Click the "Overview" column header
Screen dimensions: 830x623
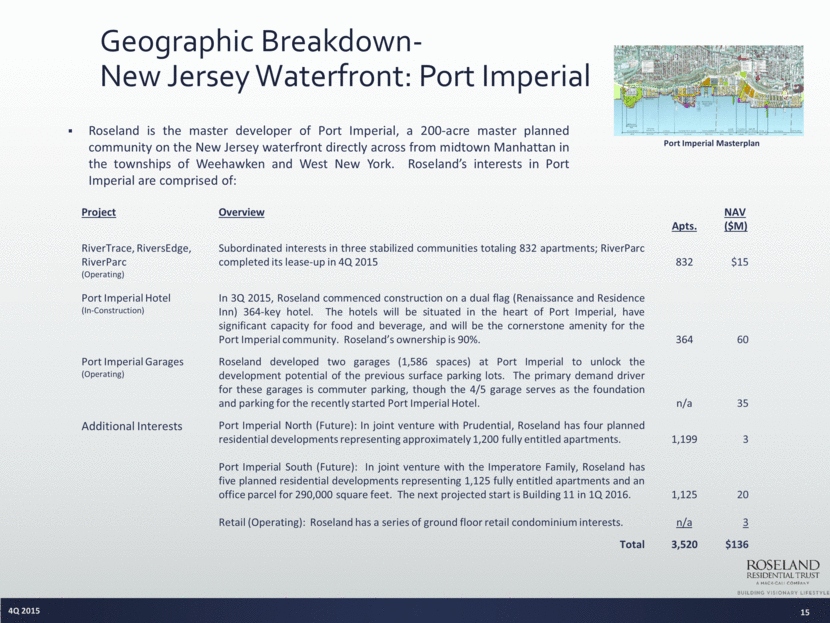tap(241, 212)
